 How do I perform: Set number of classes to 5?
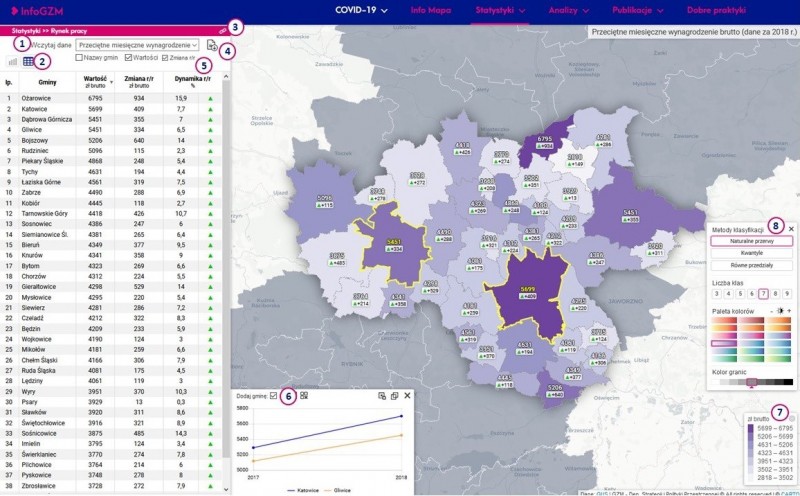[x=740, y=294]
